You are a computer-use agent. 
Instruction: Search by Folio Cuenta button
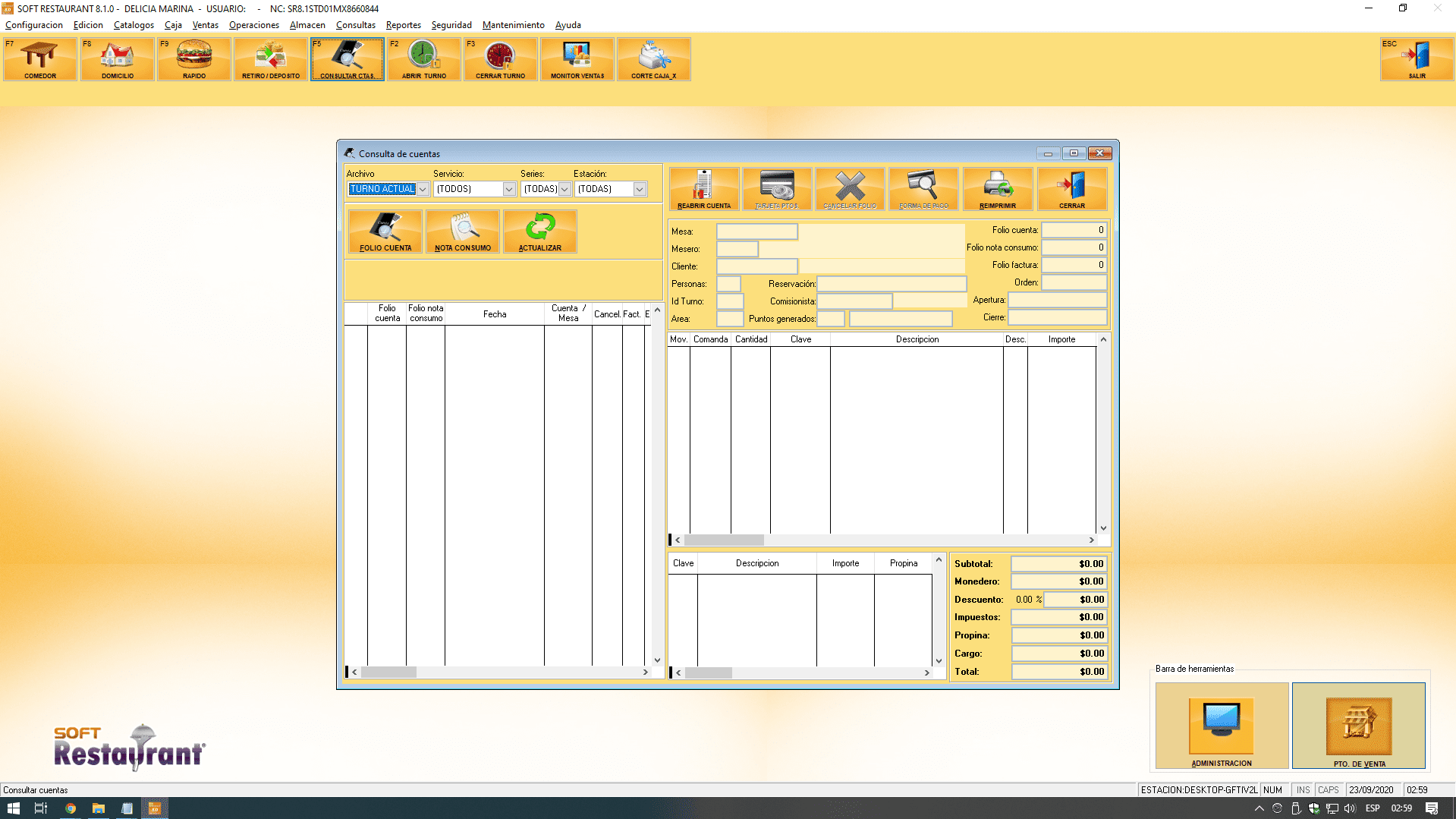click(x=385, y=232)
